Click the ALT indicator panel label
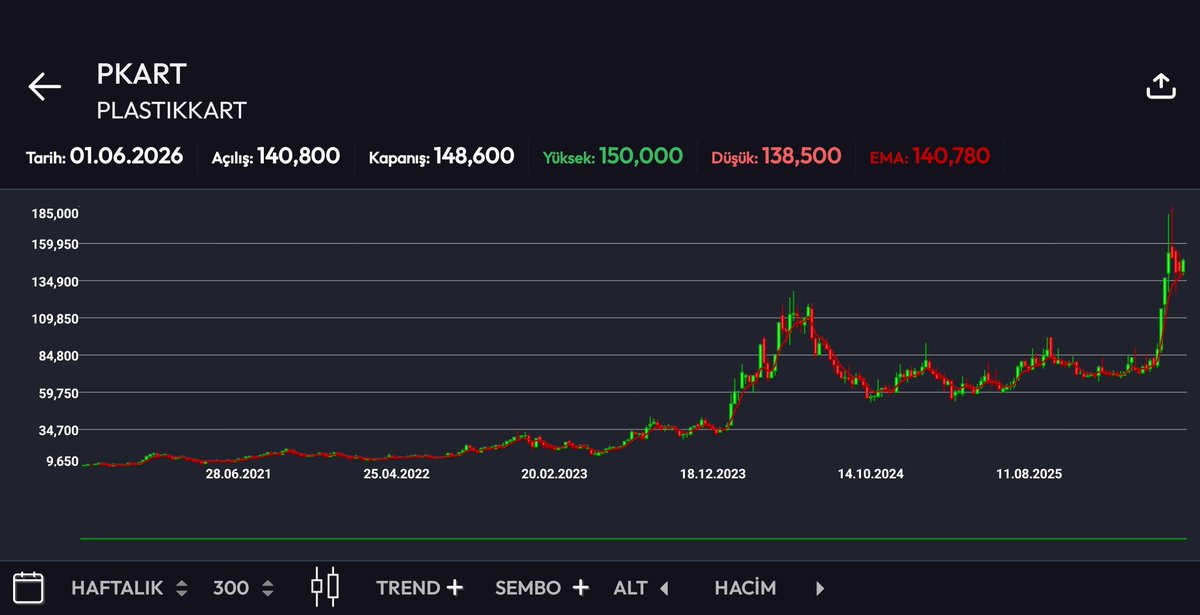 tap(631, 588)
